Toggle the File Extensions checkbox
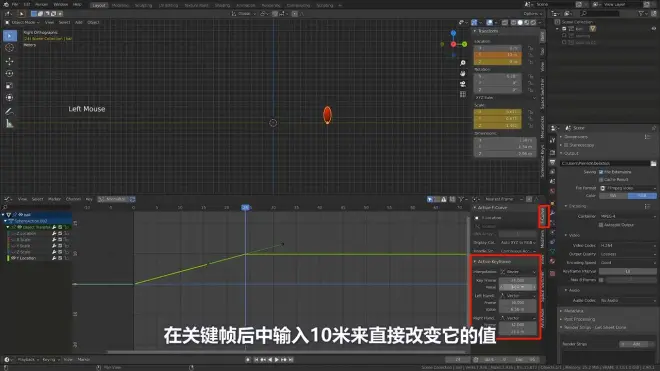 [601, 172]
